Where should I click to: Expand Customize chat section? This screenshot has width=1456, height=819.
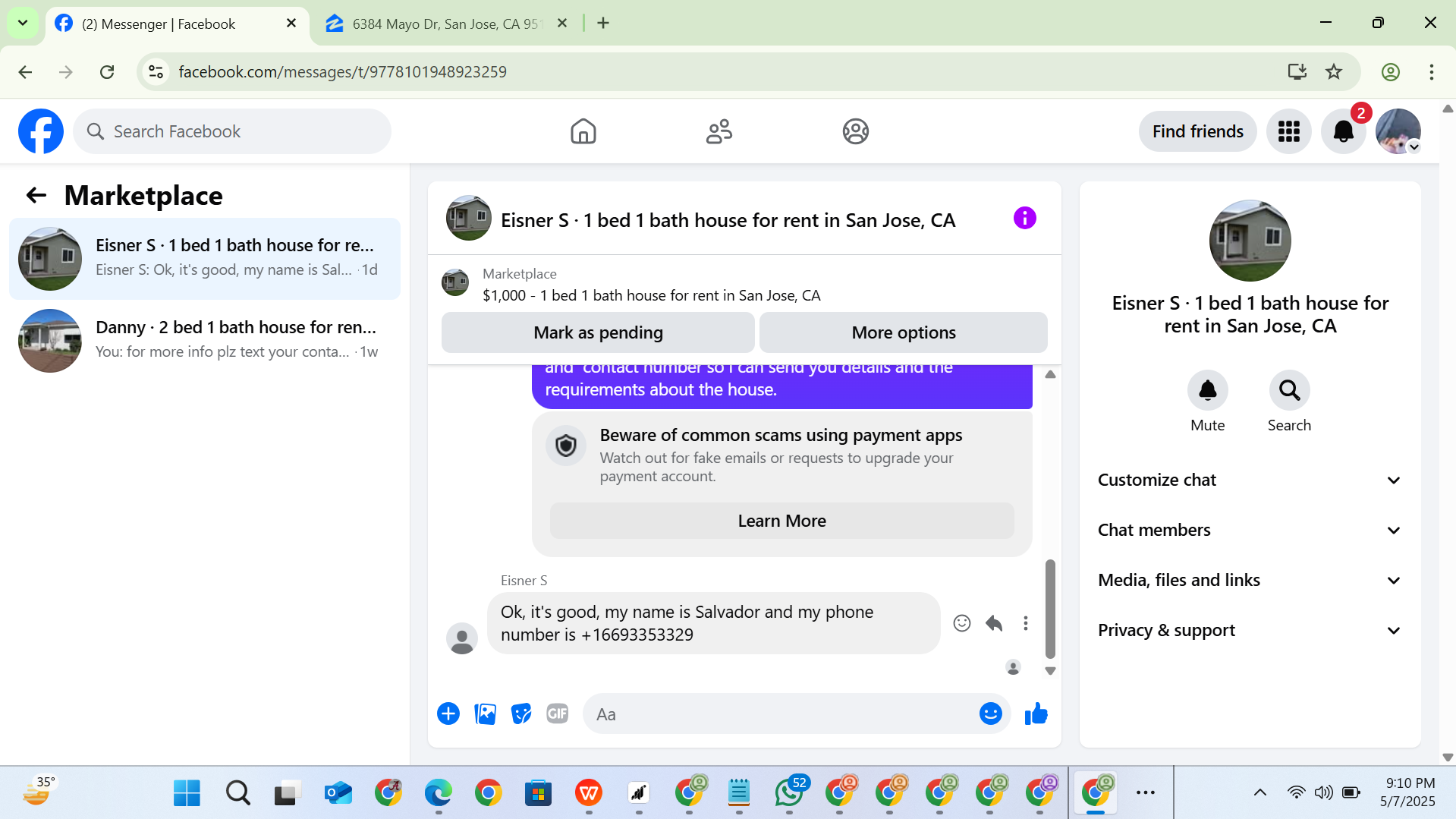(1249, 480)
